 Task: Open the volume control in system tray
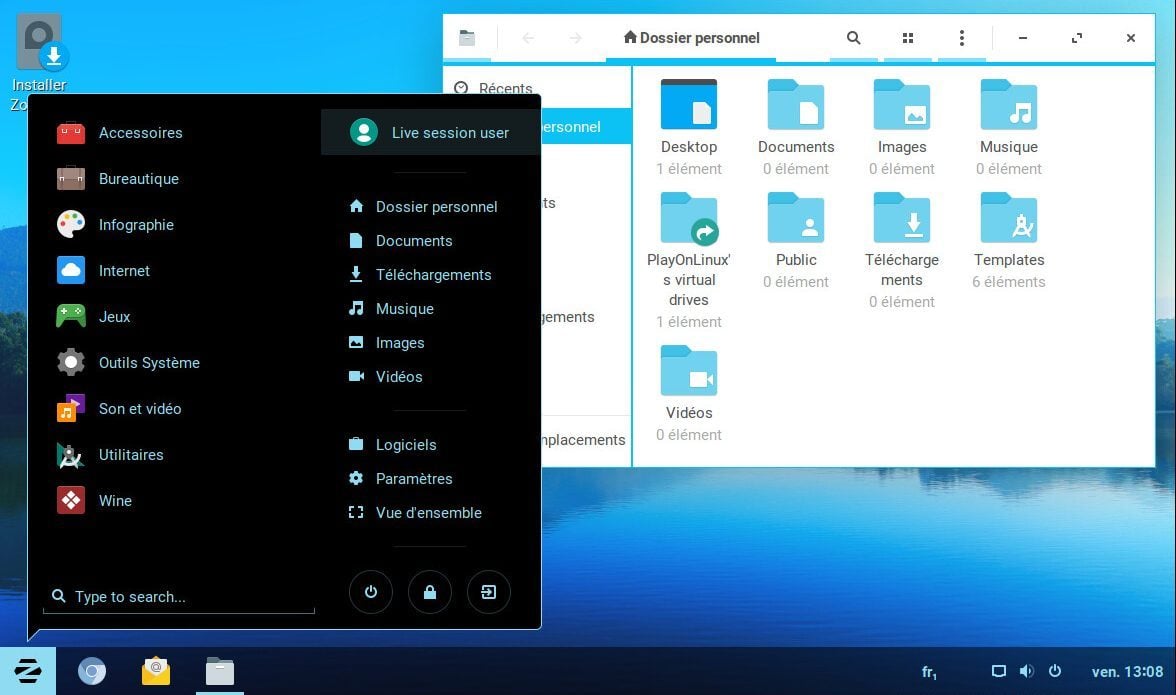1026,671
